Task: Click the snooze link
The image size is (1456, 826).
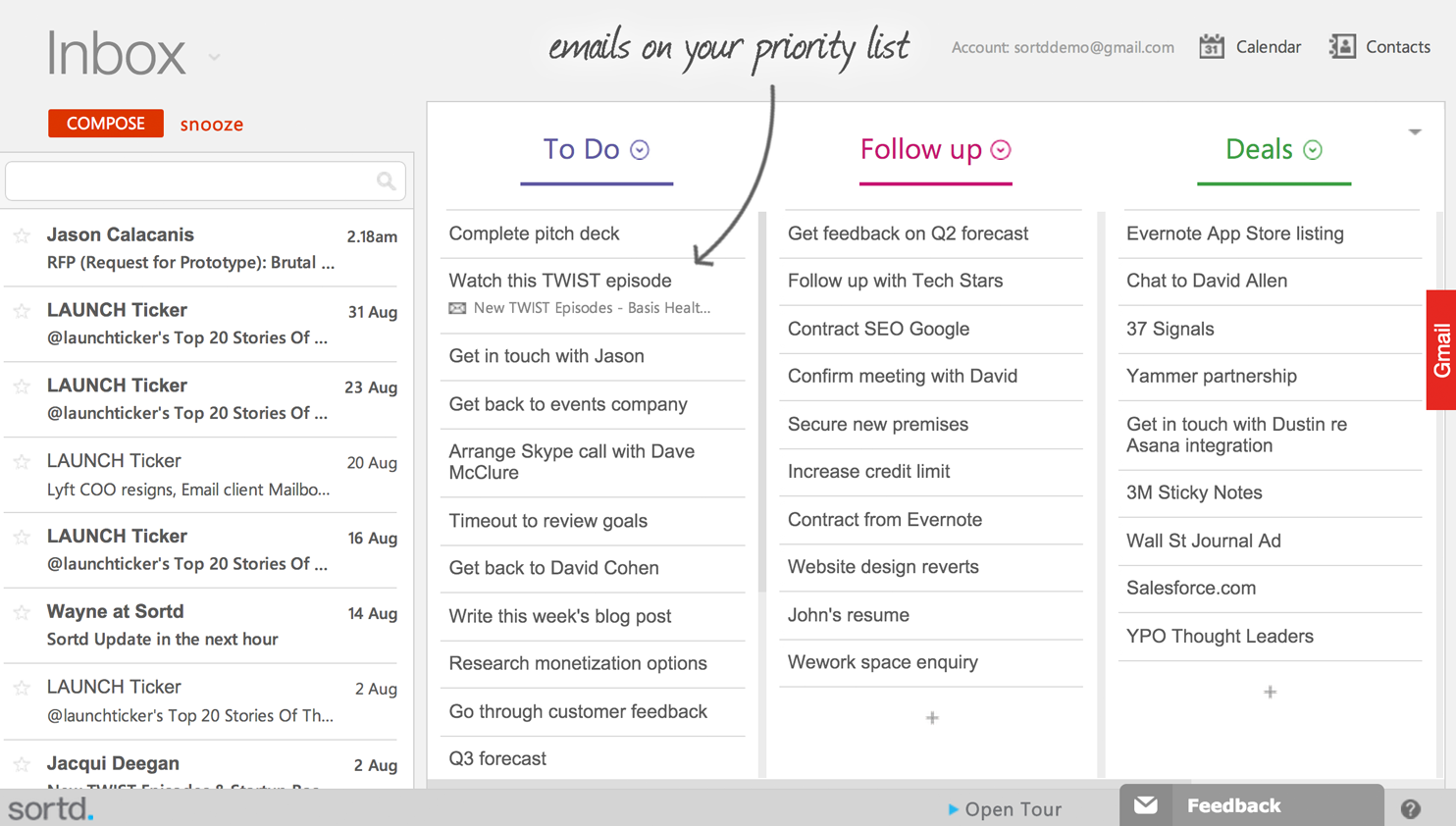Action: tap(212, 125)
